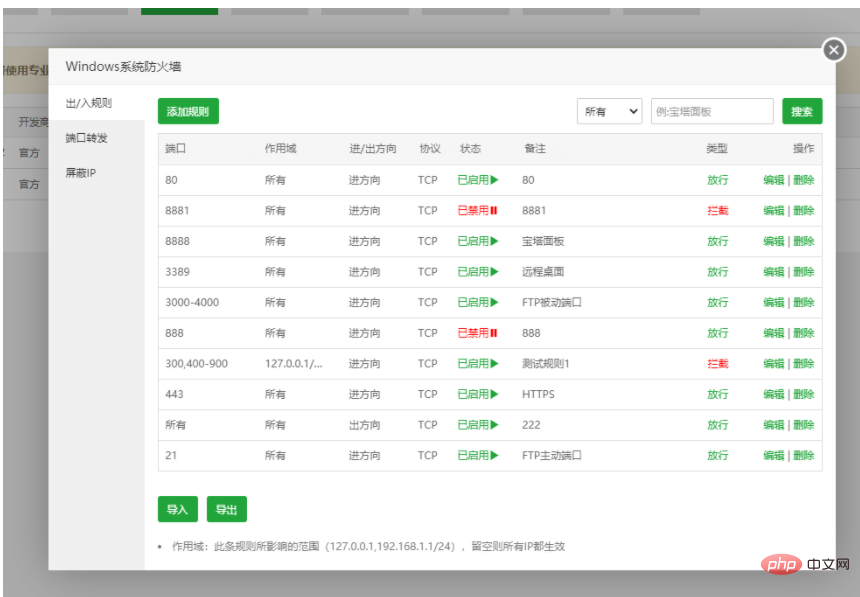This screenshot has width=860, height=597.
Task: Toggle 已禁用 status for port 888 rule
Action: 478,333
